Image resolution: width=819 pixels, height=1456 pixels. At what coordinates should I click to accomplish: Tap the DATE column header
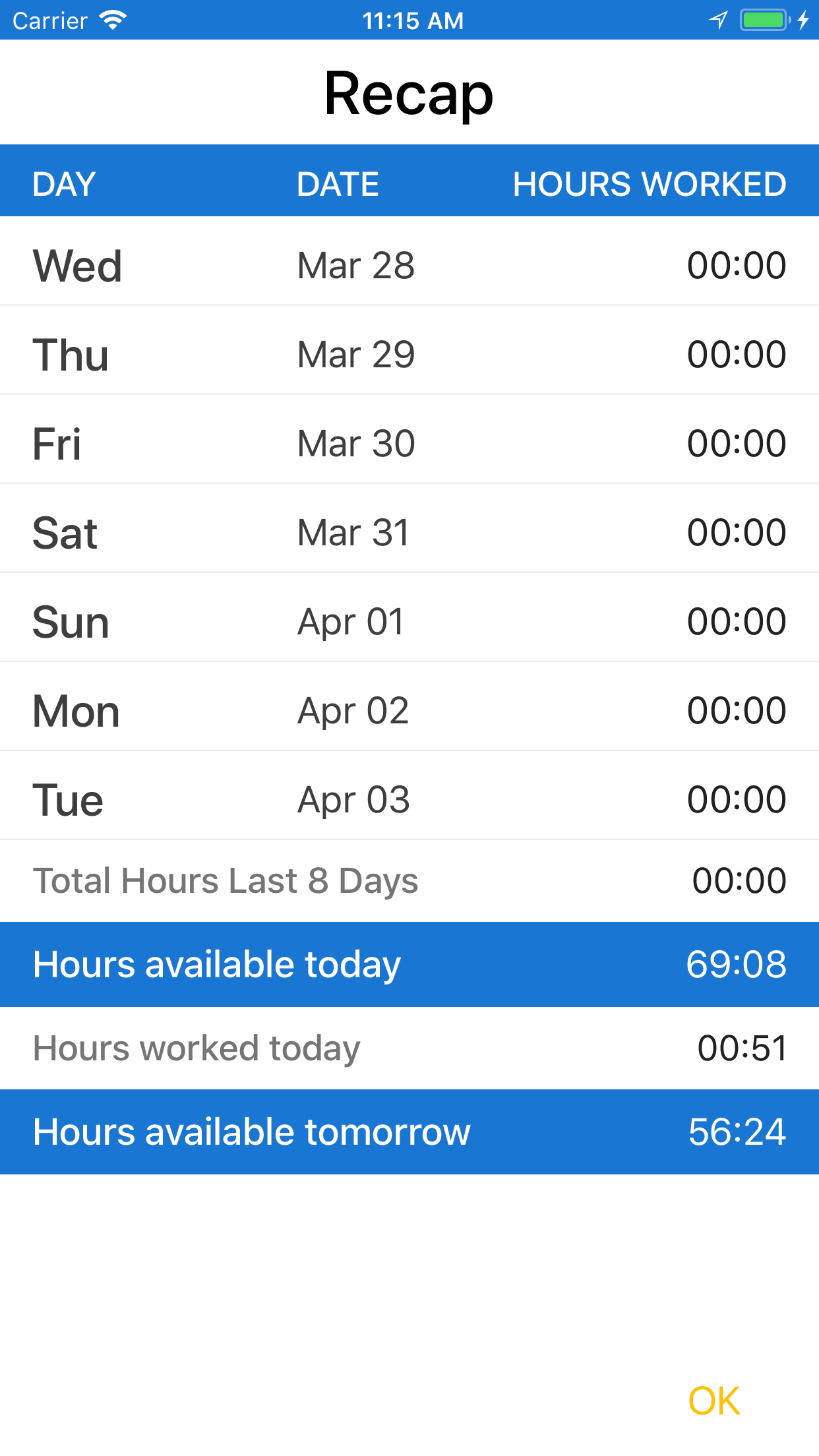pos(338,184)
